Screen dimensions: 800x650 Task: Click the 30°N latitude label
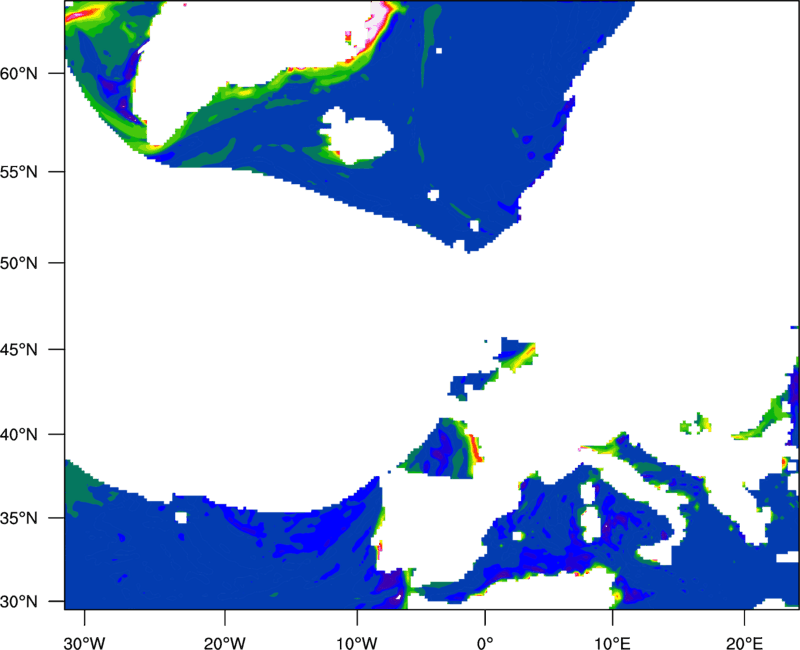tap(19, 602)
